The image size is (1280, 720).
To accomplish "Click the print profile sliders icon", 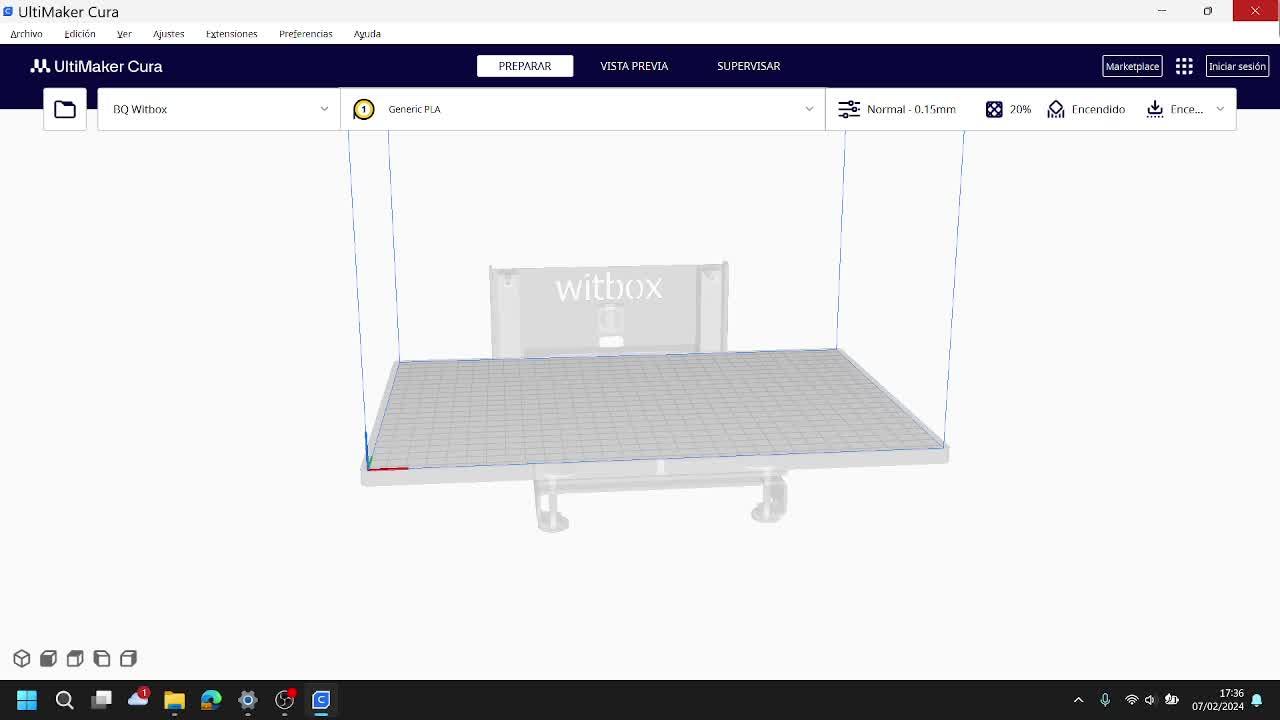I will pyautogui.click(x=849, y=109).
